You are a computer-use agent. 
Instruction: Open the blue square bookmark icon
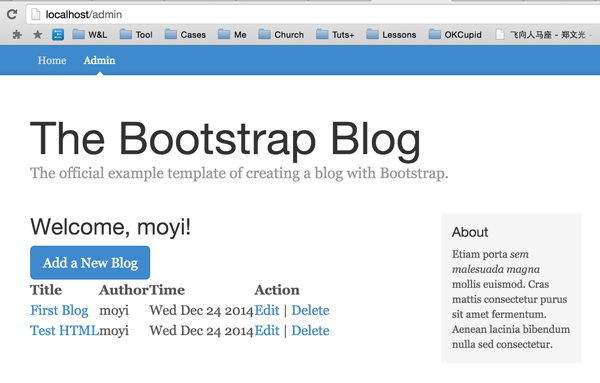[58, 35]
